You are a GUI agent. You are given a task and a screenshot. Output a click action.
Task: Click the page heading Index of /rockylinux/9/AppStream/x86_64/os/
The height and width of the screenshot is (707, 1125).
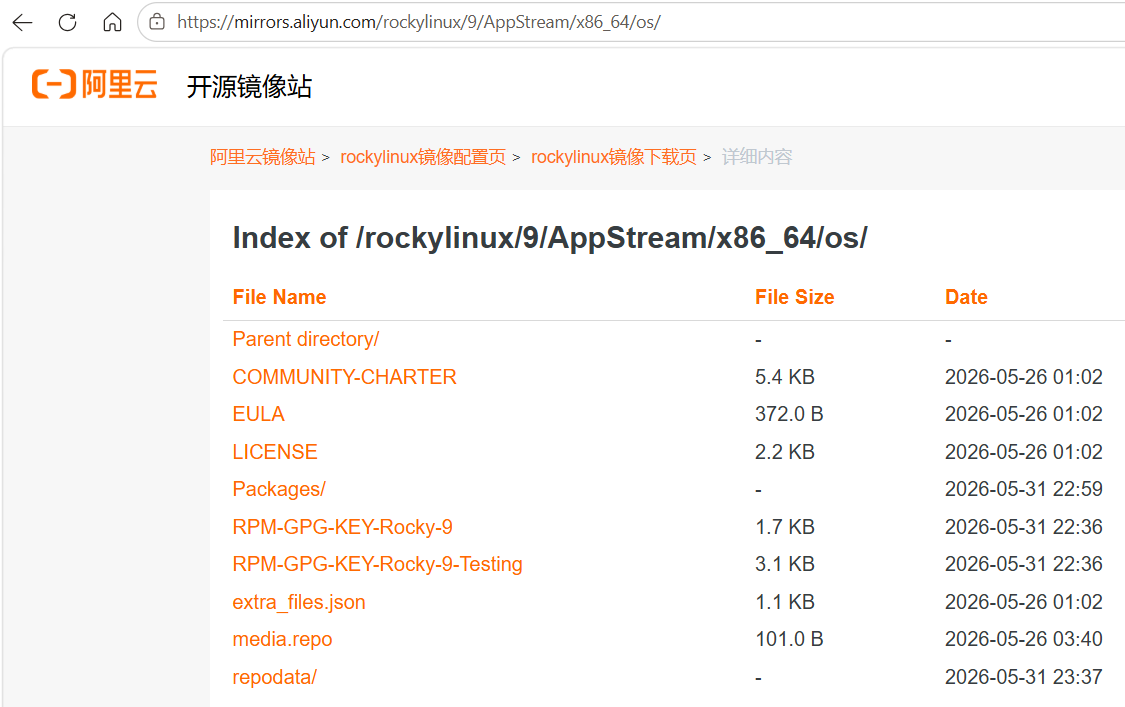click(x=550, y=238)
